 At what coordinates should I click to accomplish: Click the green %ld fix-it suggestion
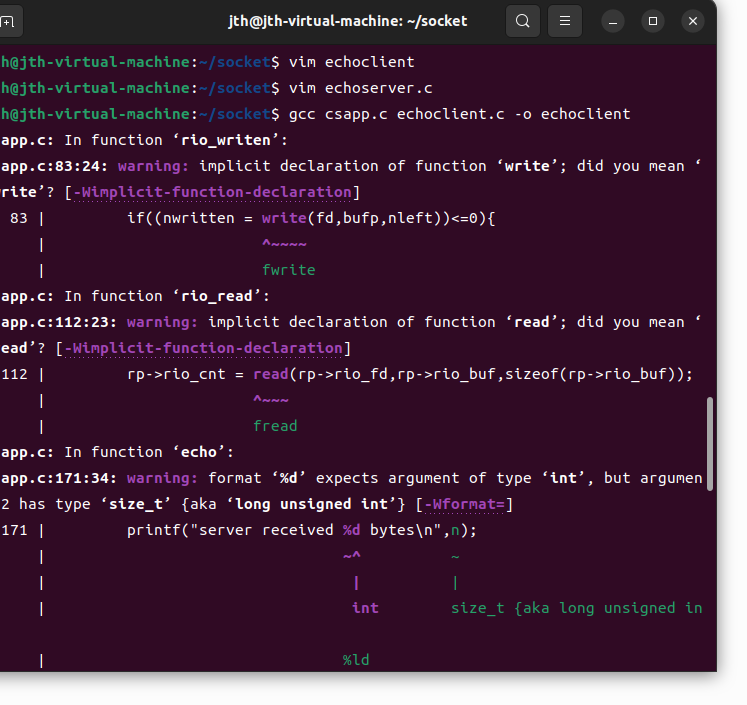[x=356, y=660]
